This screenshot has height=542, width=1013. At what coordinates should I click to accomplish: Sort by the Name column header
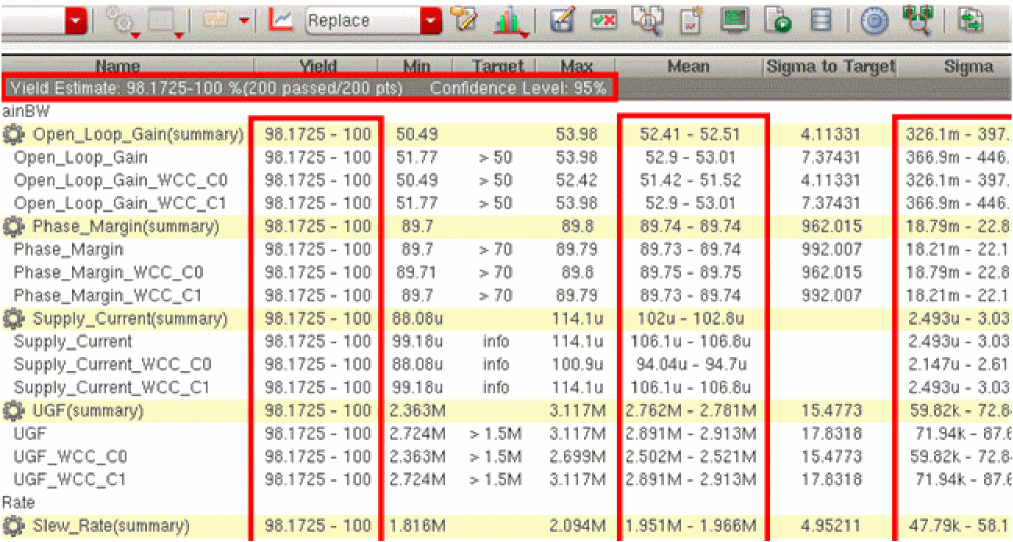118,66
